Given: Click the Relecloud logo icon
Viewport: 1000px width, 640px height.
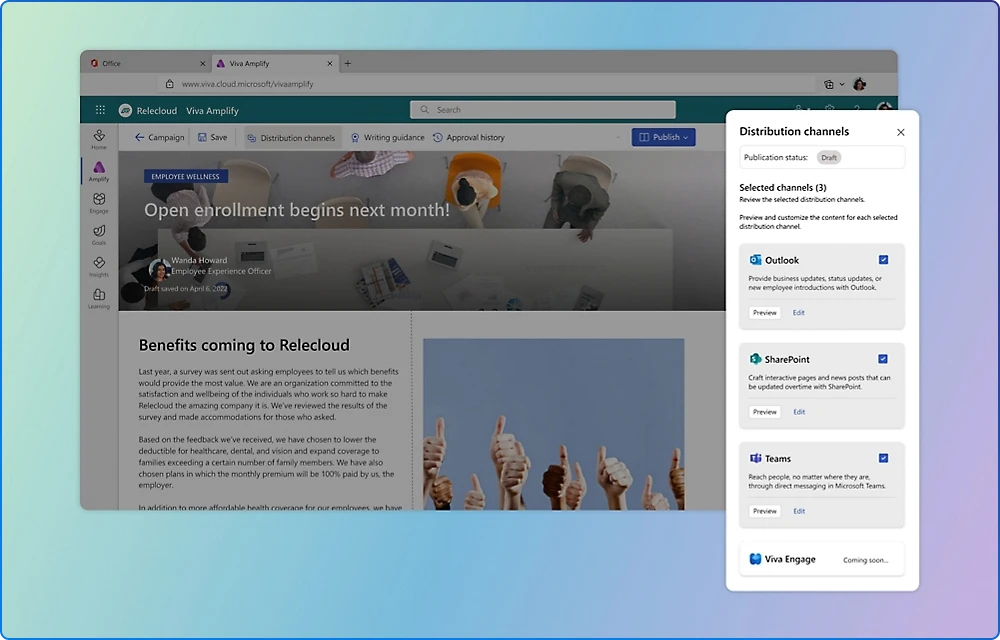Looking at the screenshot, I should [x=126, y=110].
